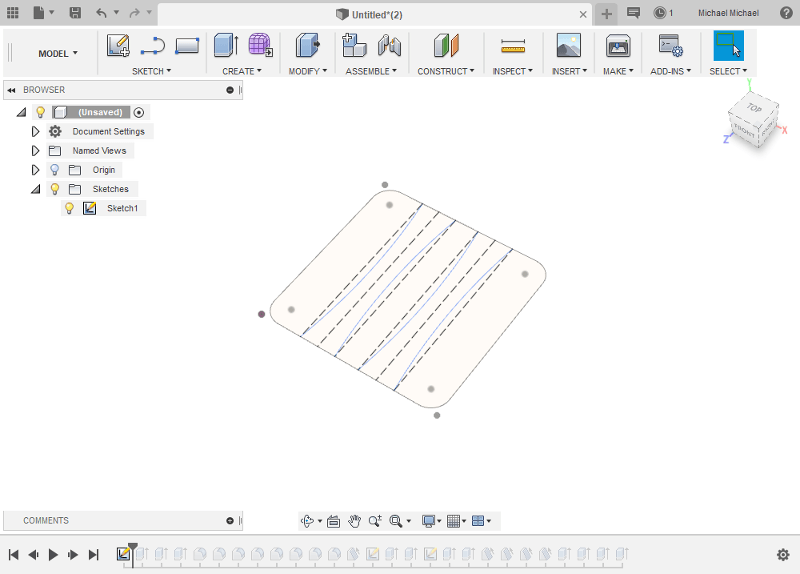Open the SKETCH menu
The image size is (800, 574).
(151, 71)
